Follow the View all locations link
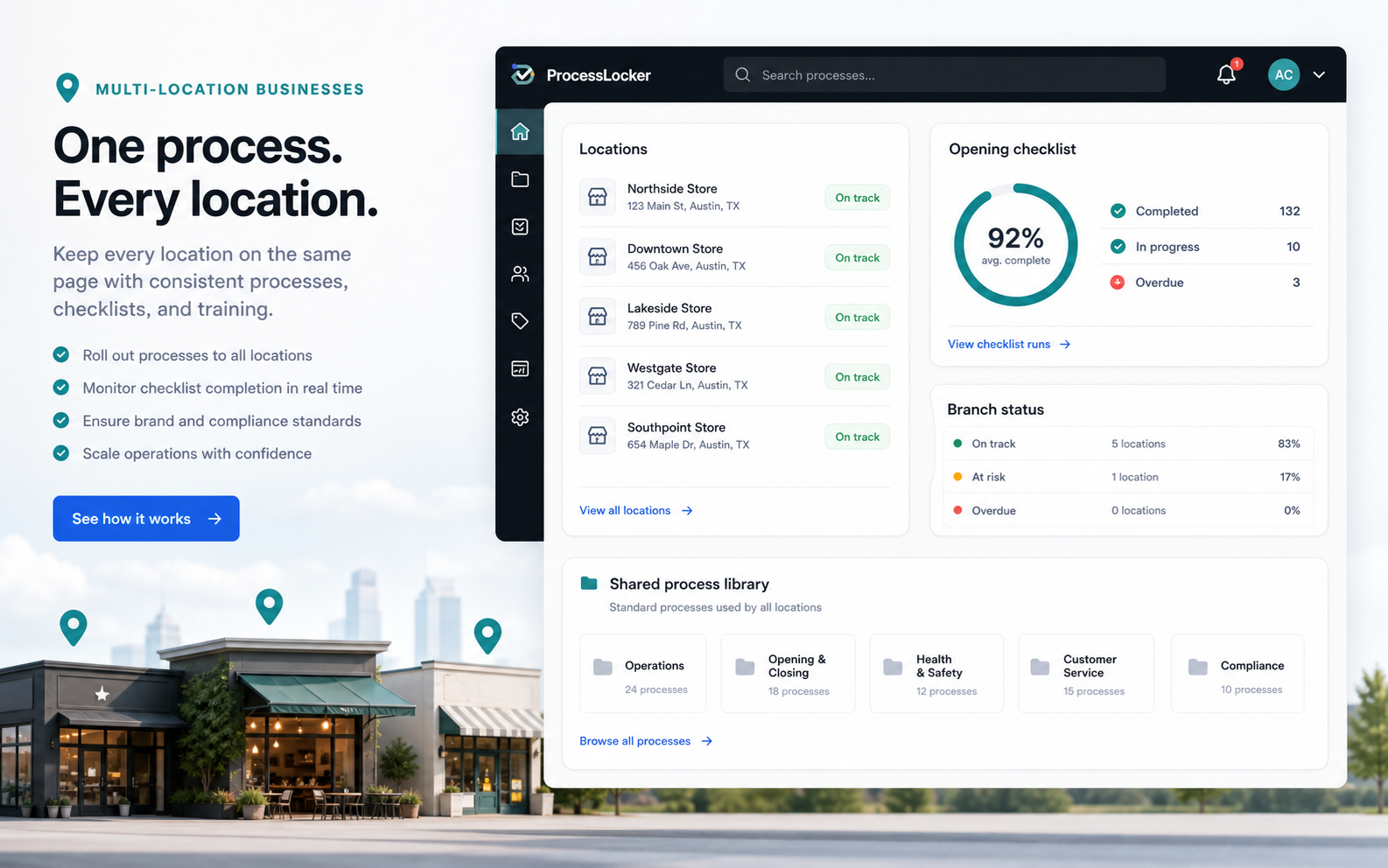The height and width of the screenshot is (868, 1388). coord(636,510)
